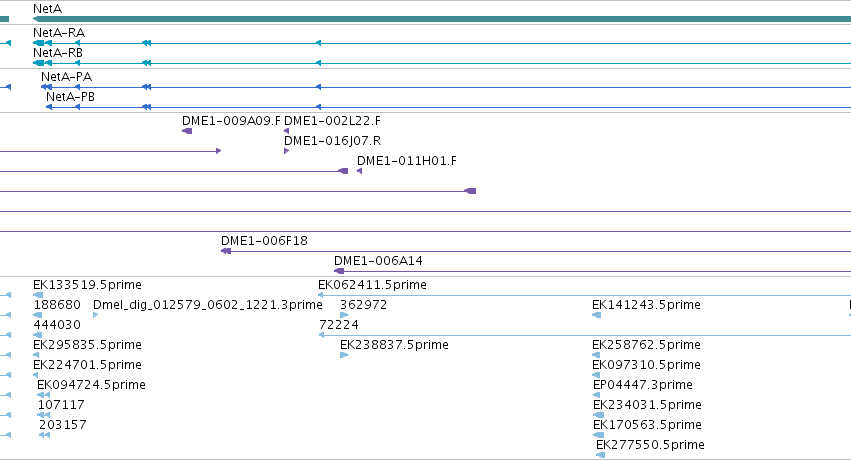Select the EK258762.5prime EST label
The height and width of the screenshot is (460, 851).
pyautogui.click(x=646, y=346)
